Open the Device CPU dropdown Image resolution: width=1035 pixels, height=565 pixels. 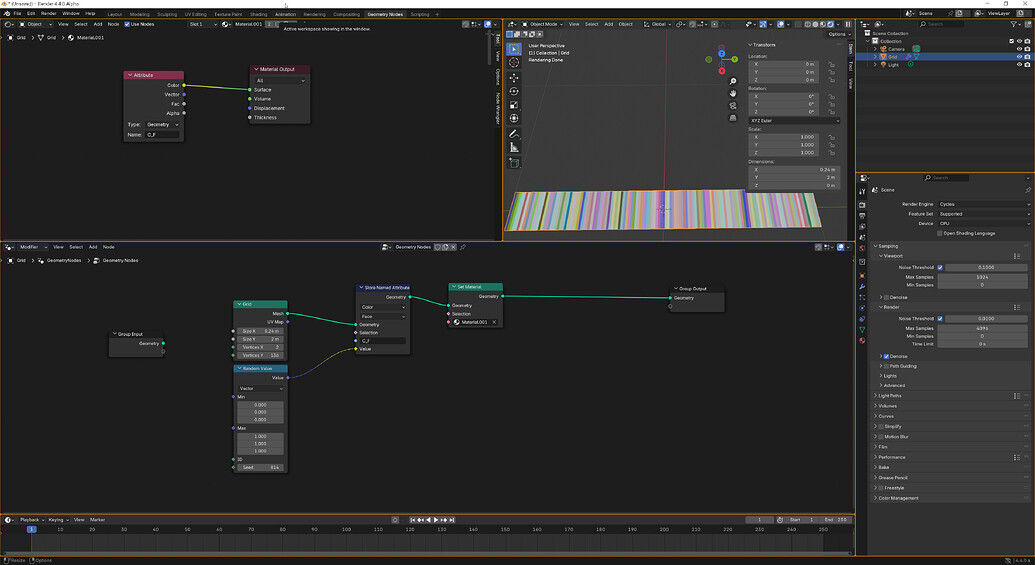pos(984,224)
